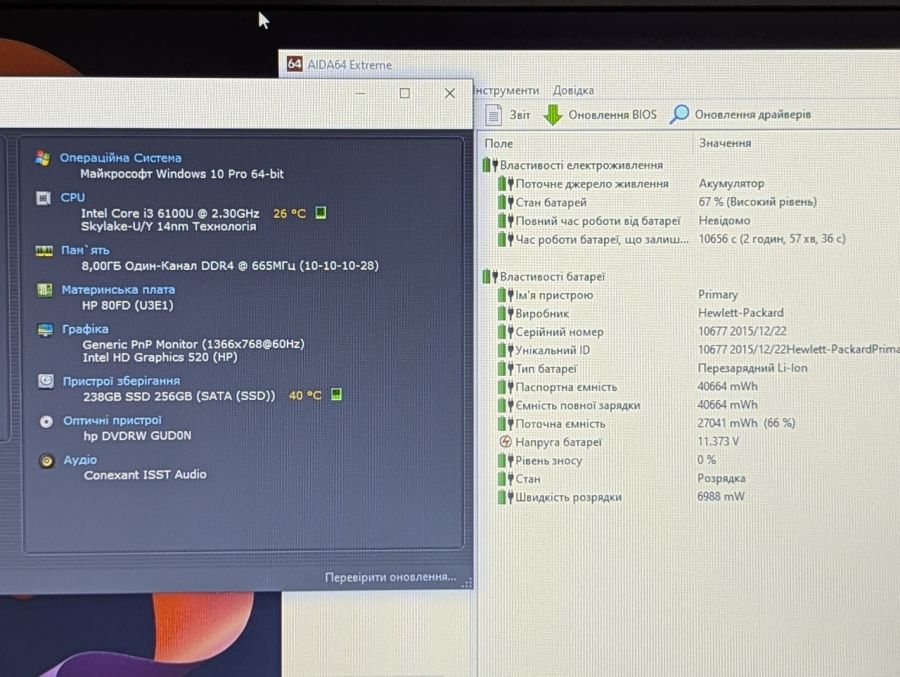Click the Conexant ISST Audio text

tap(145, 475)
